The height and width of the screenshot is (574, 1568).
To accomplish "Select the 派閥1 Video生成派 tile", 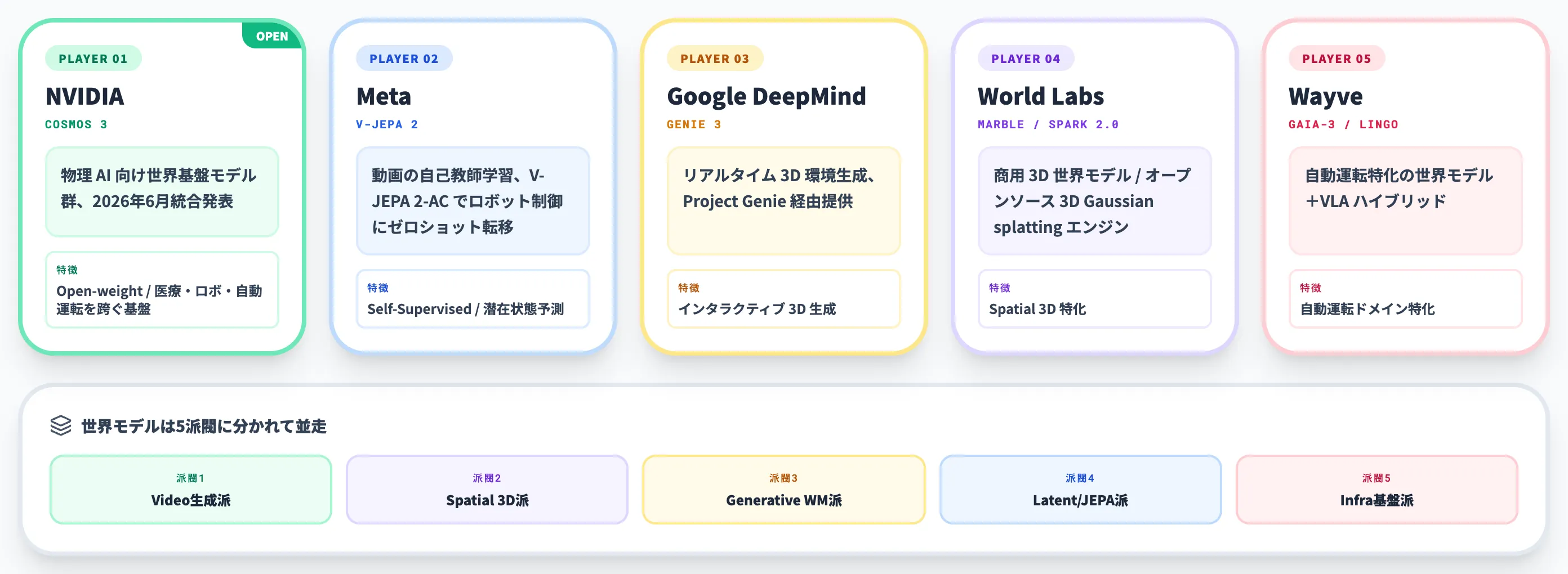I will 190,490.
